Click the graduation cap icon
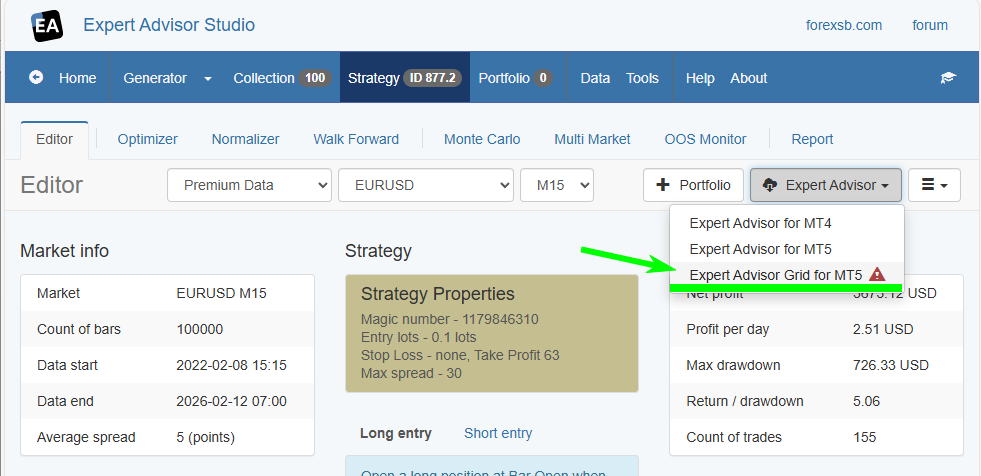 pyautogui.click(x=947, y=78)
